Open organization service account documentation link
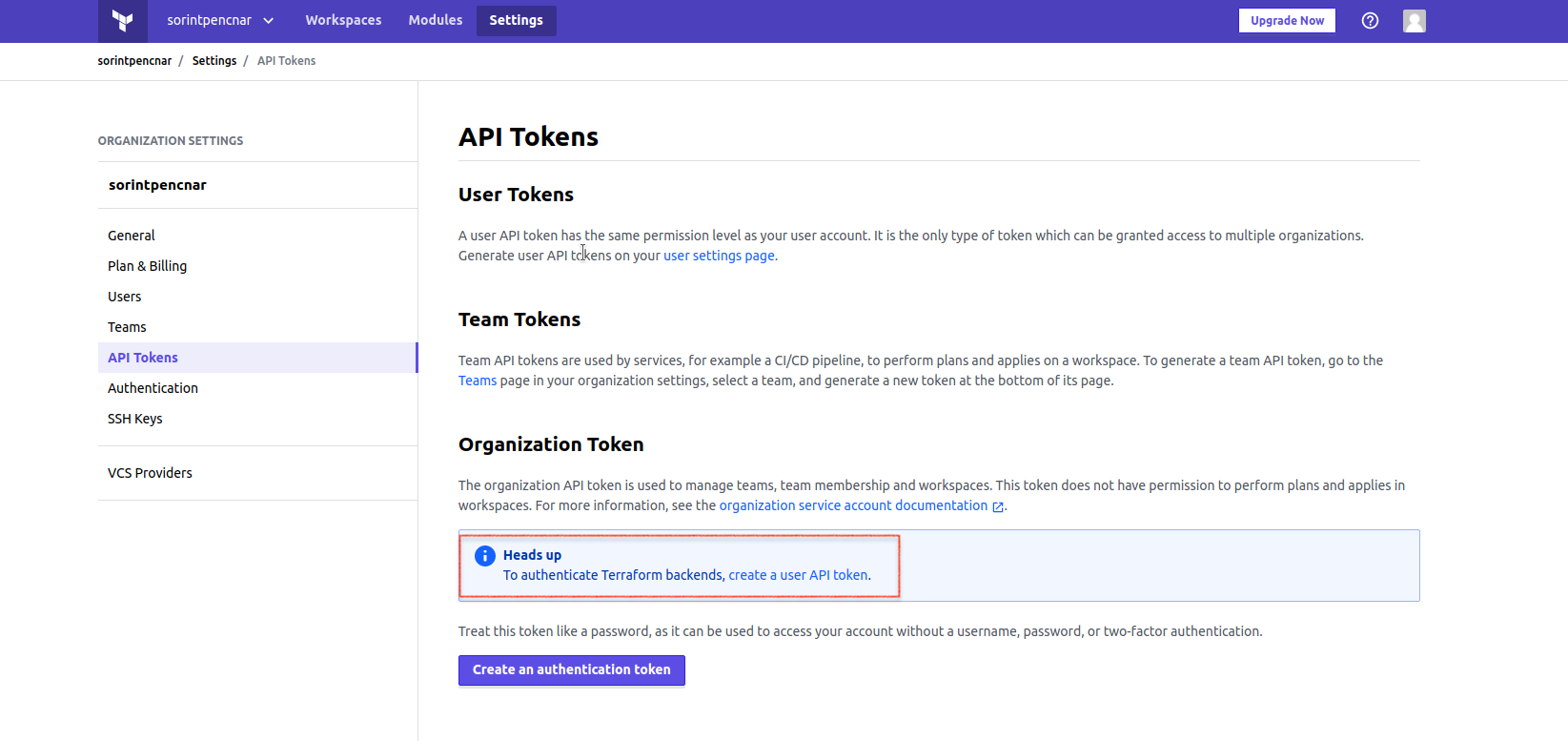Viewport: 1568px width, 741px height. pos(853,505)
